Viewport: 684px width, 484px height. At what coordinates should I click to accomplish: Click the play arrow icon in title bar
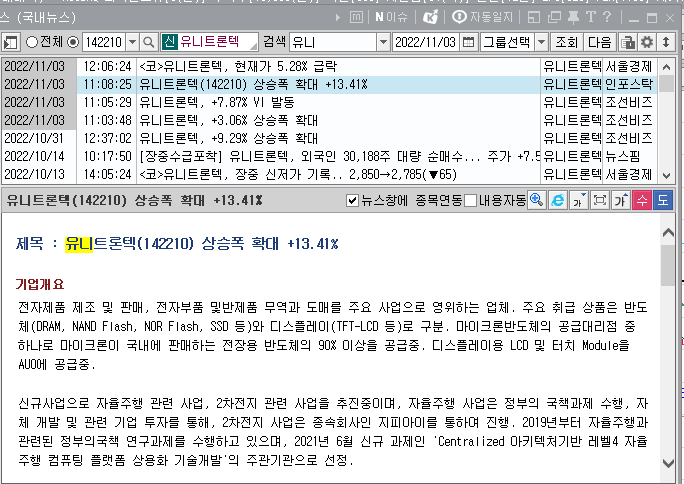click(x=338, y=17)
